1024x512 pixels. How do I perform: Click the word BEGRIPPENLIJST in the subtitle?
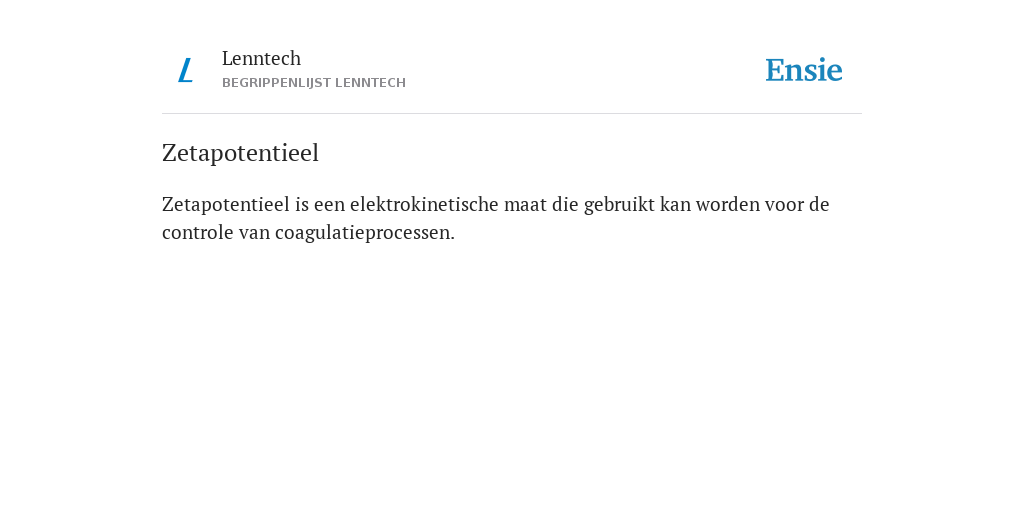click(277, 83)
